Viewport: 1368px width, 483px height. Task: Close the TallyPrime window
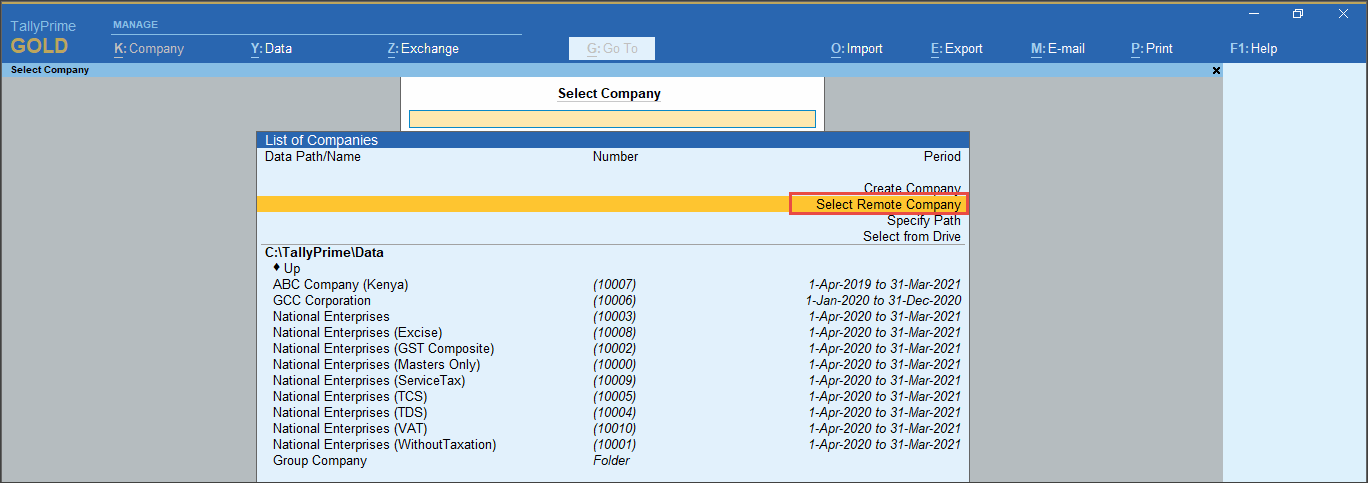(x=1344, y=14)
